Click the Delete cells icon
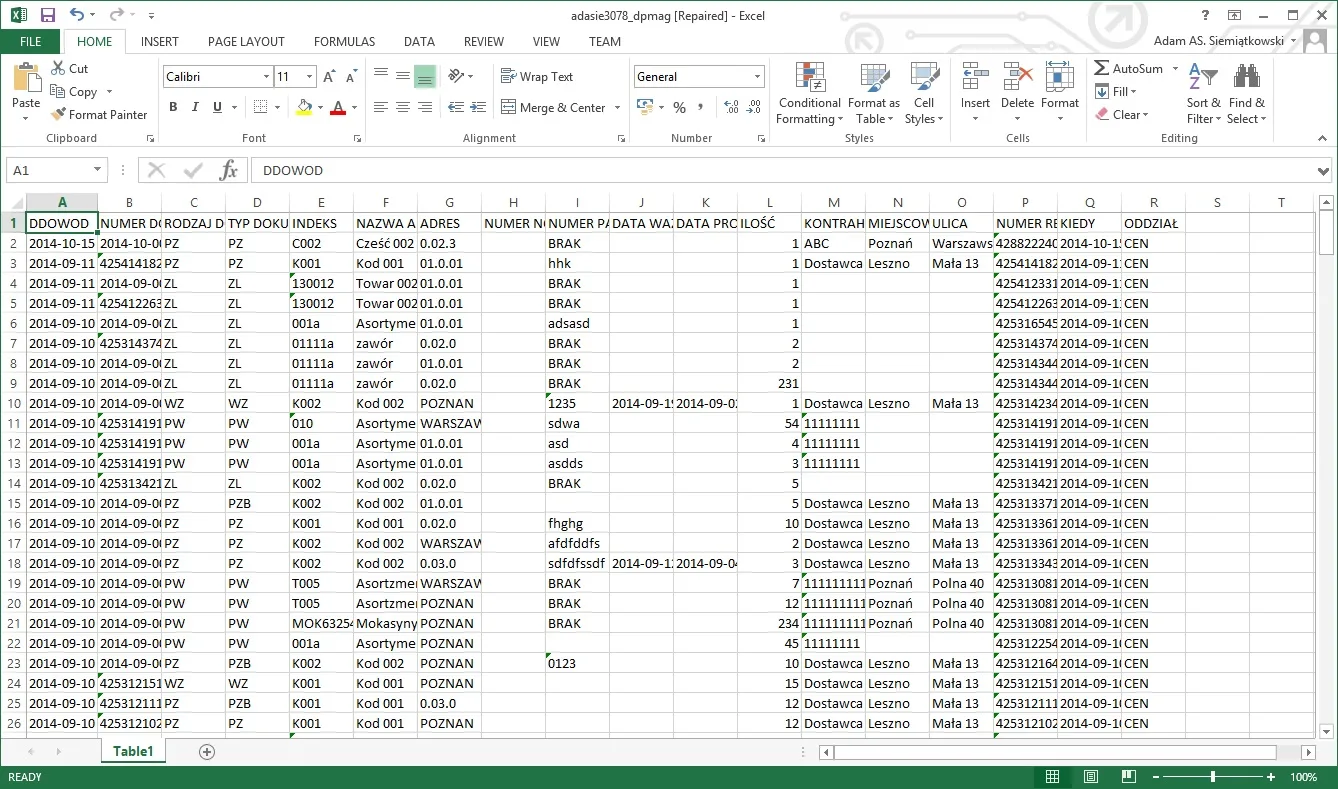 click(1018, 78)
